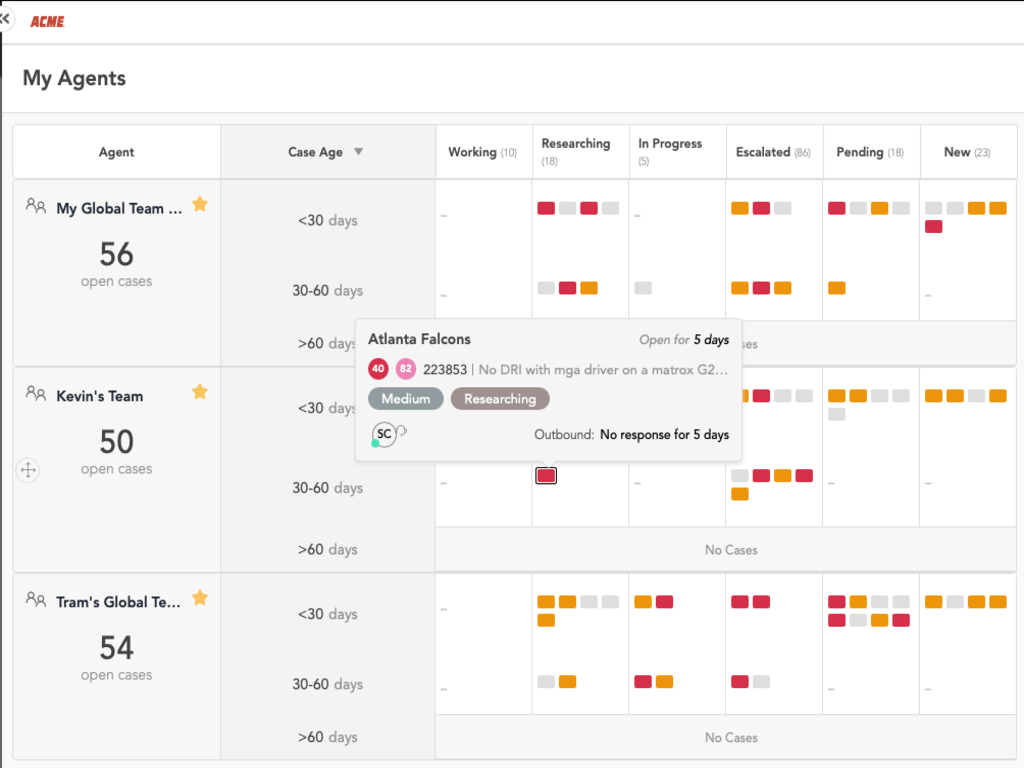Viewport: 1024px width, 768px height.
Task: Click the SC agent avatar in the tooltip
Action: point(384,434)
